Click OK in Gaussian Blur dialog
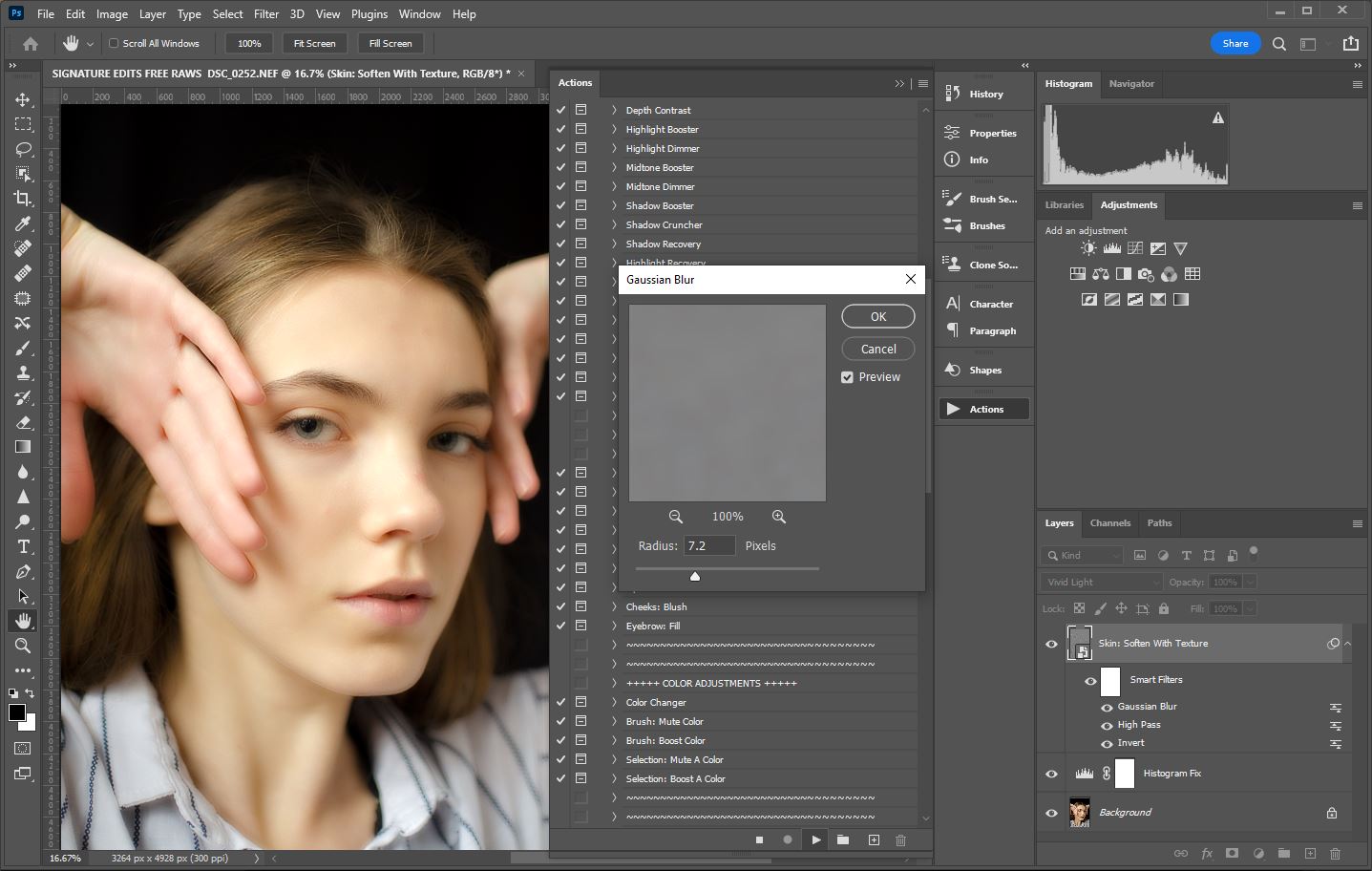1372x871 pixels. [877, 316]
